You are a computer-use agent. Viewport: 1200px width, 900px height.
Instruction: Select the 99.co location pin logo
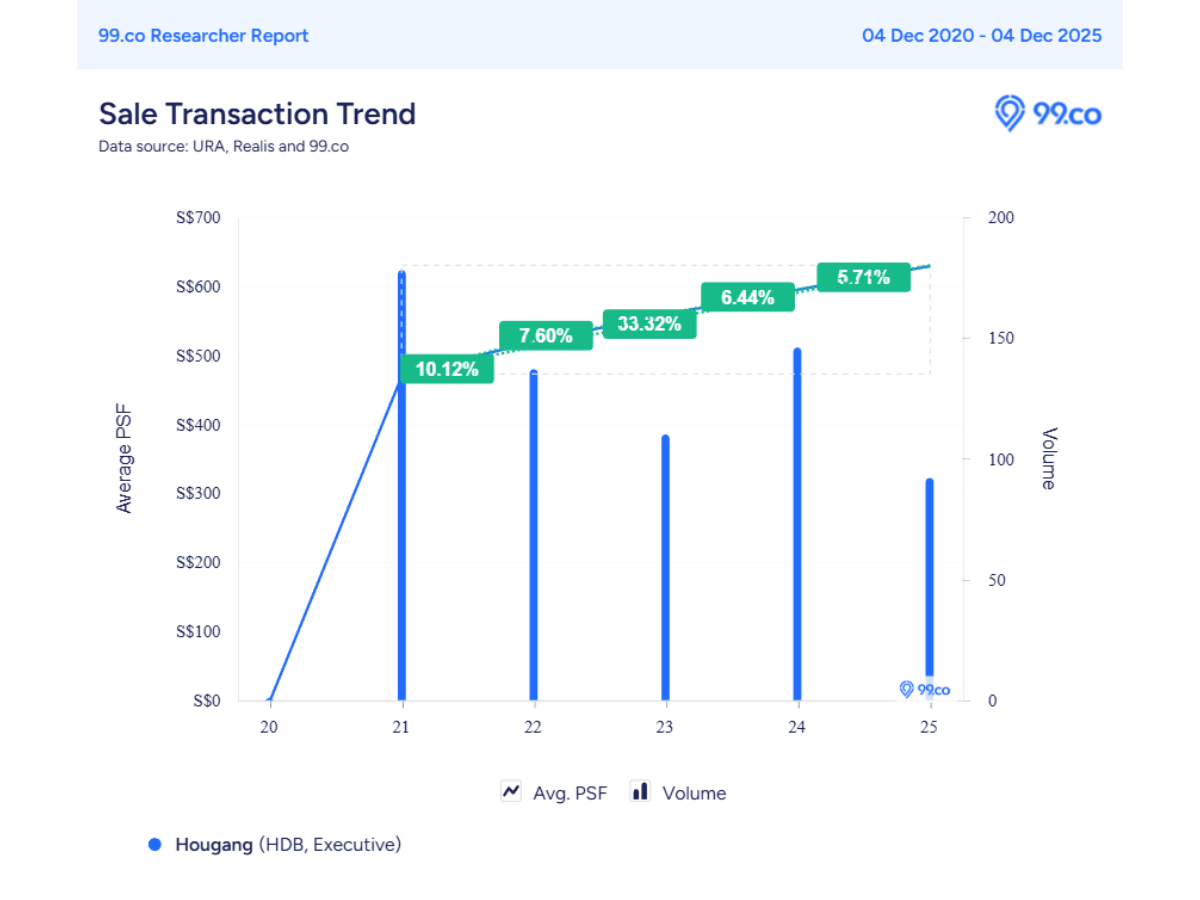pos(1009,115)
